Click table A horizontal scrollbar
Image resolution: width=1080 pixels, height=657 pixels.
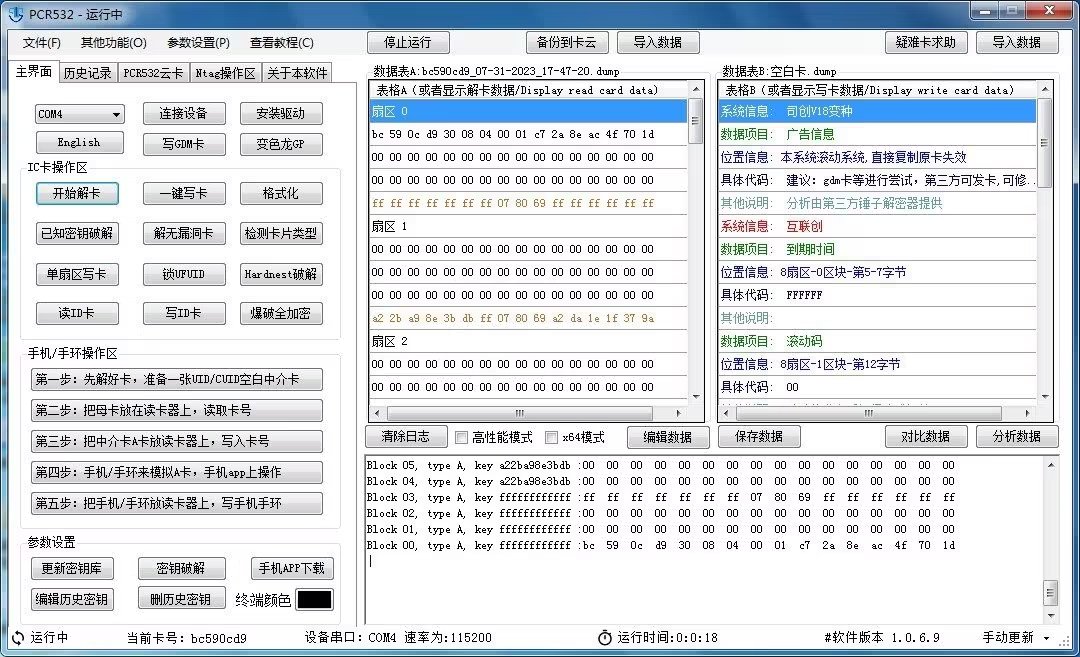(x=520, y=412)
